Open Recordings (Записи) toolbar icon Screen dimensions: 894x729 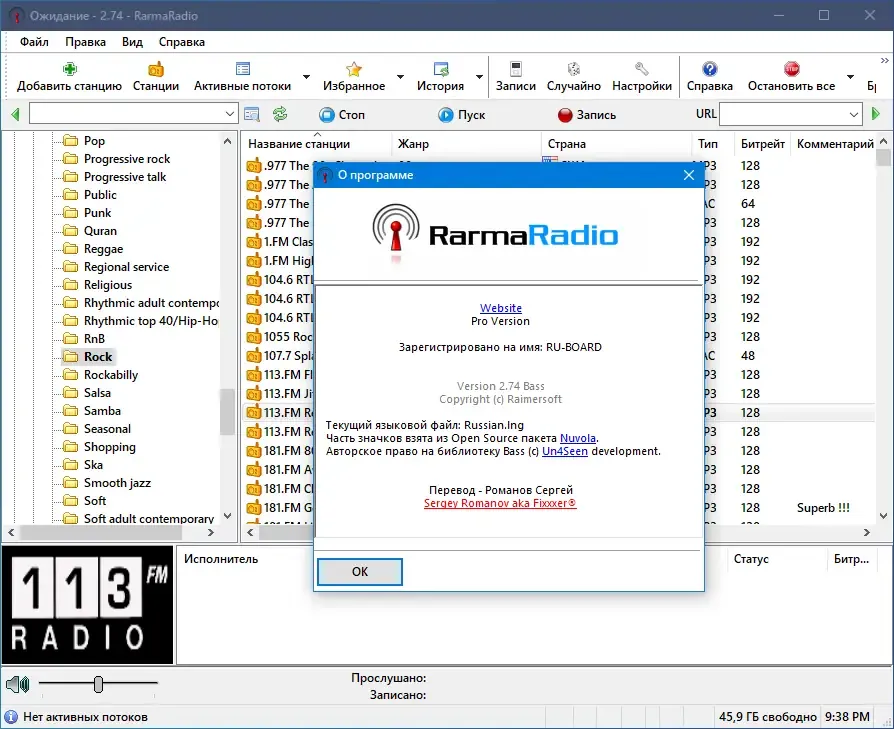[515, 70]
